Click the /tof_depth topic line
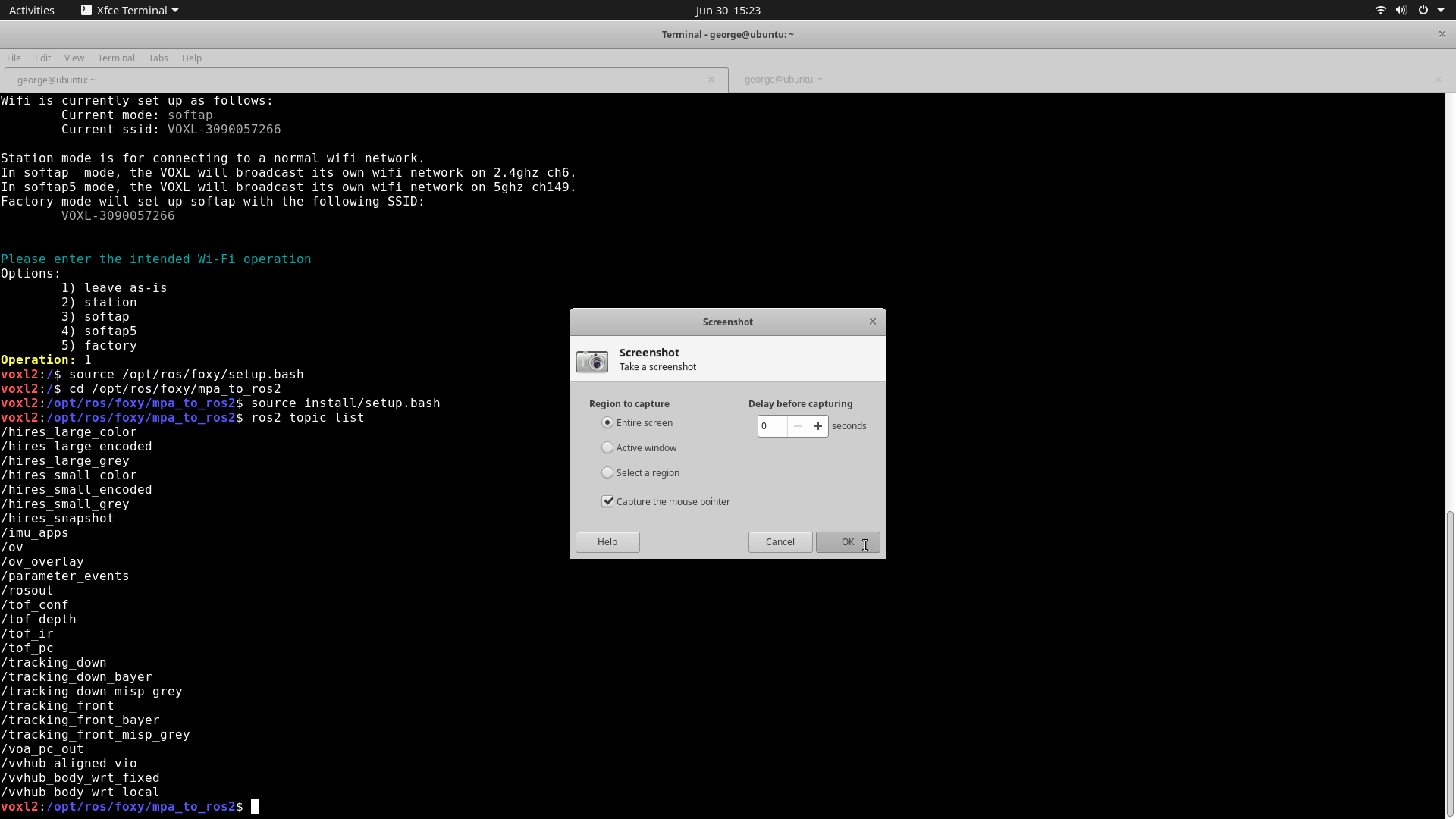1456x819 pixels. coord(39,620)
